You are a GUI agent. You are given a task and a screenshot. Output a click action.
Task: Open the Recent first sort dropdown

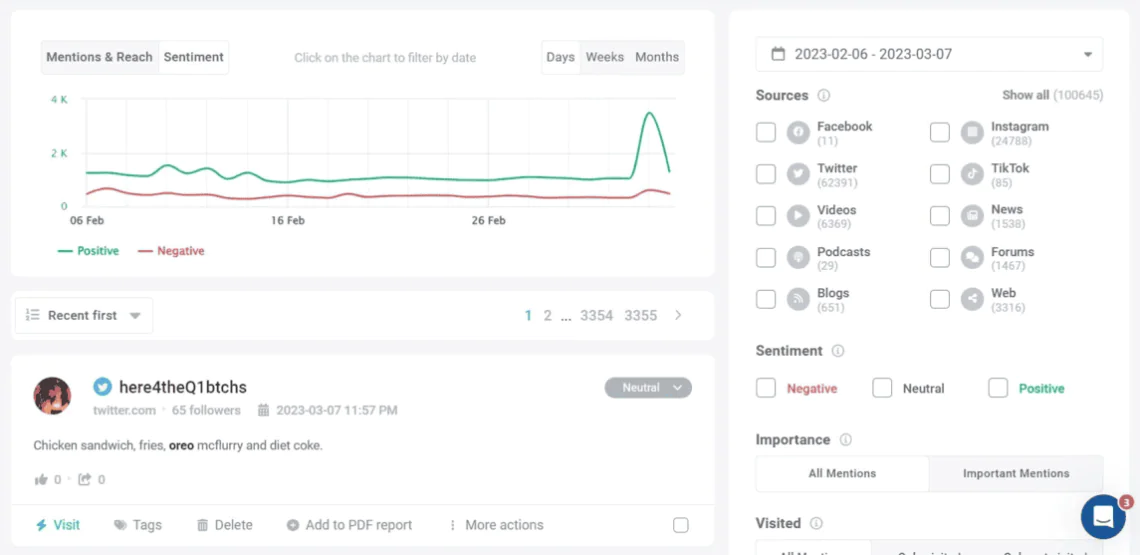pos(84,315)
